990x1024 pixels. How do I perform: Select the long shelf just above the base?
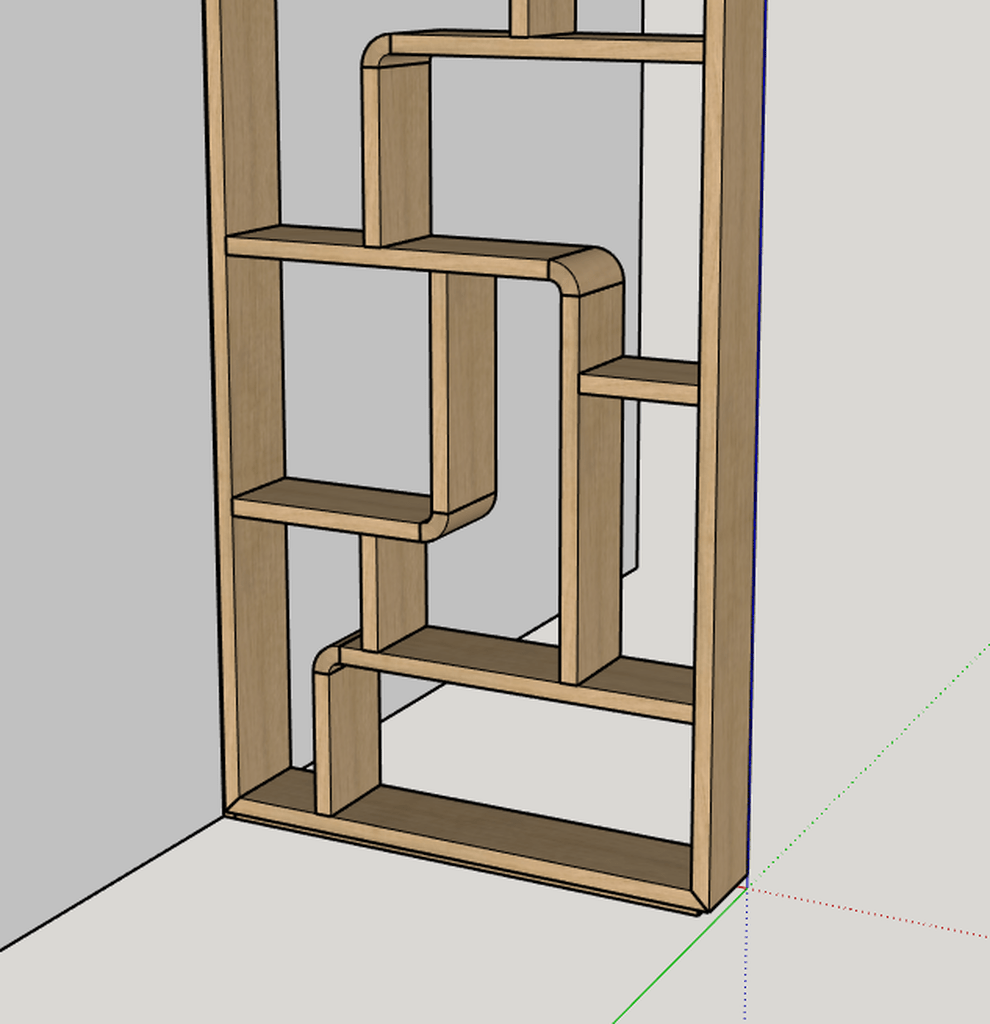tap(520, 670)
